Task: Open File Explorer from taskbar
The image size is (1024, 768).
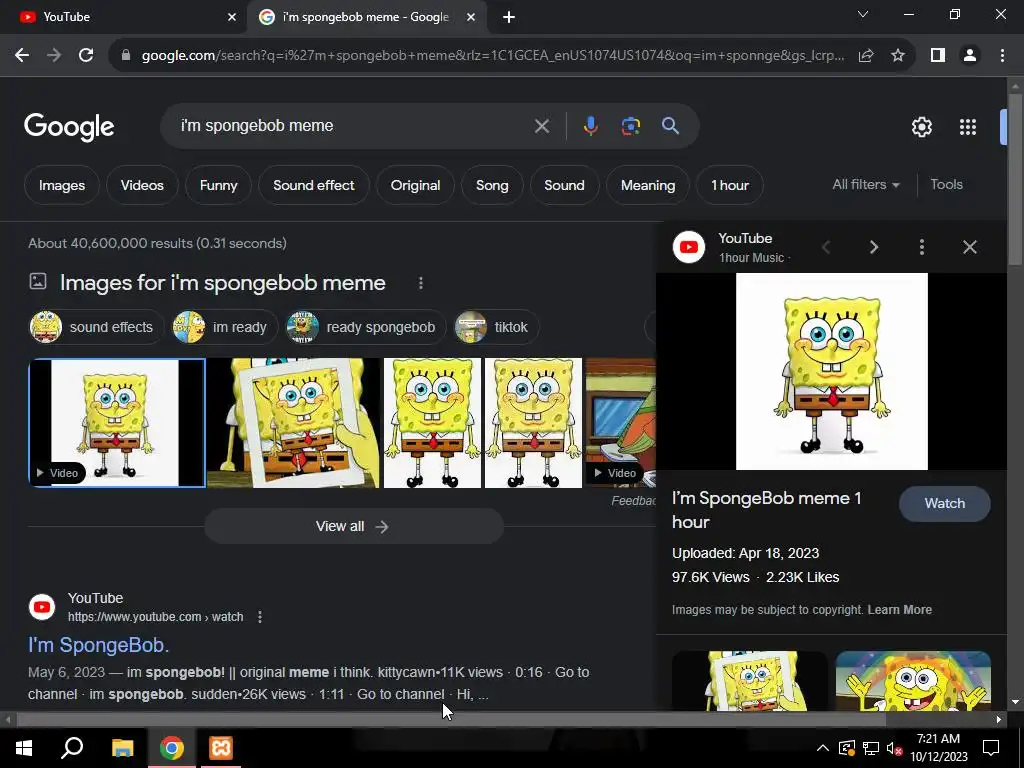Action: [x=122, y=748]
